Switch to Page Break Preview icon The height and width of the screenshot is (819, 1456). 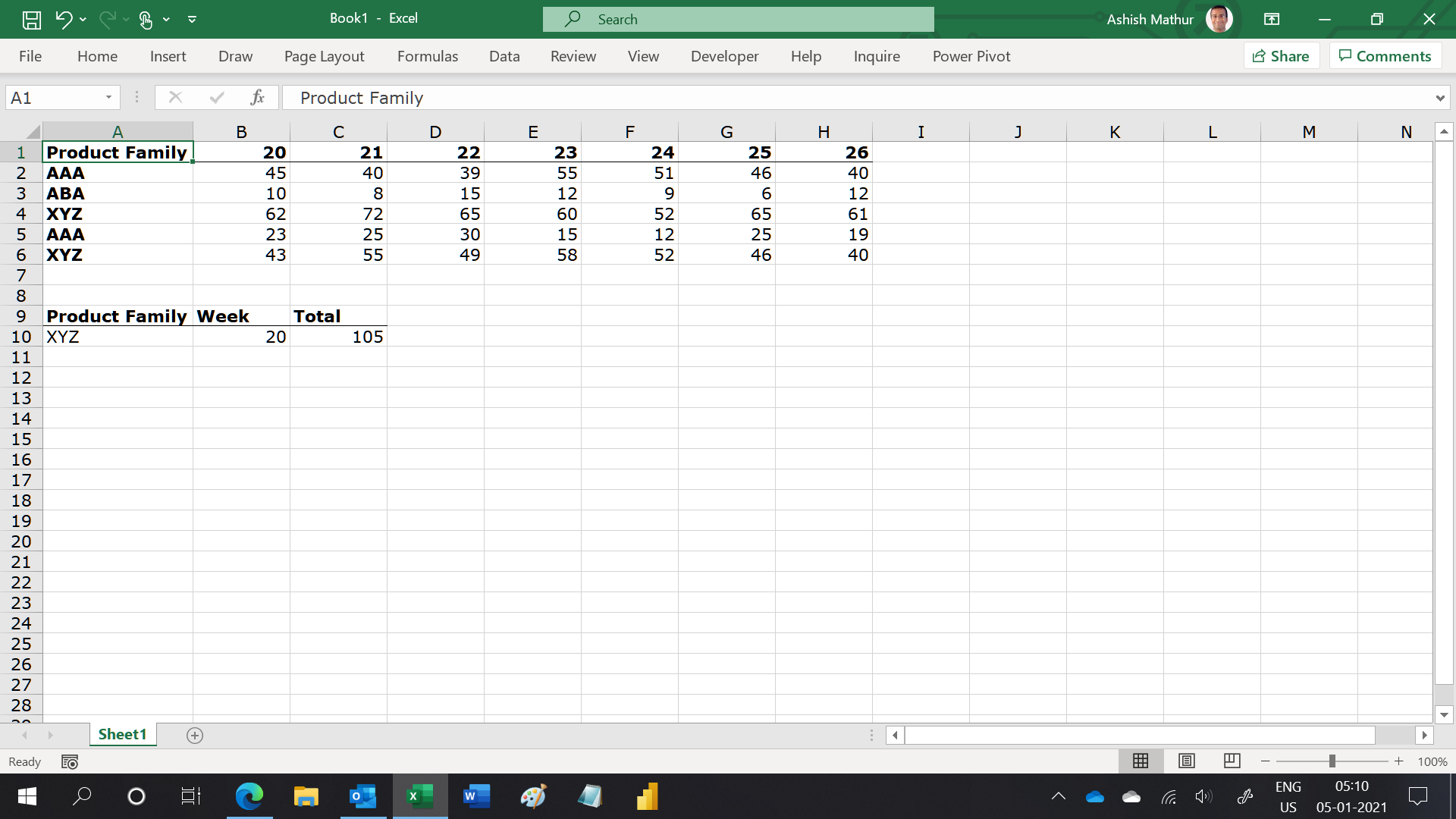click(1232, 761)
